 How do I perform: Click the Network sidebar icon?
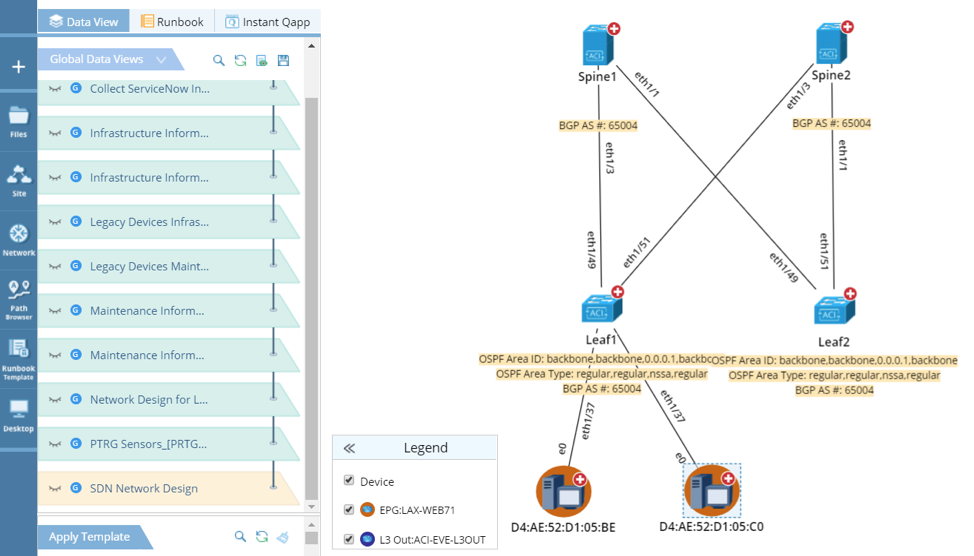(x=18, y=239)
